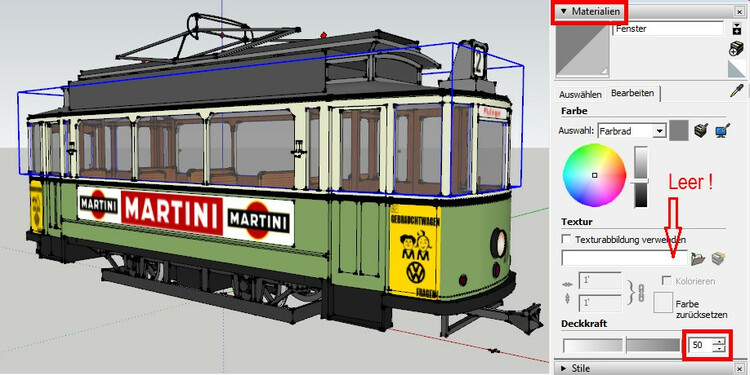Expand the Stile panel
The height and width of the screenshot is (375, 750).
click(563, 368)
